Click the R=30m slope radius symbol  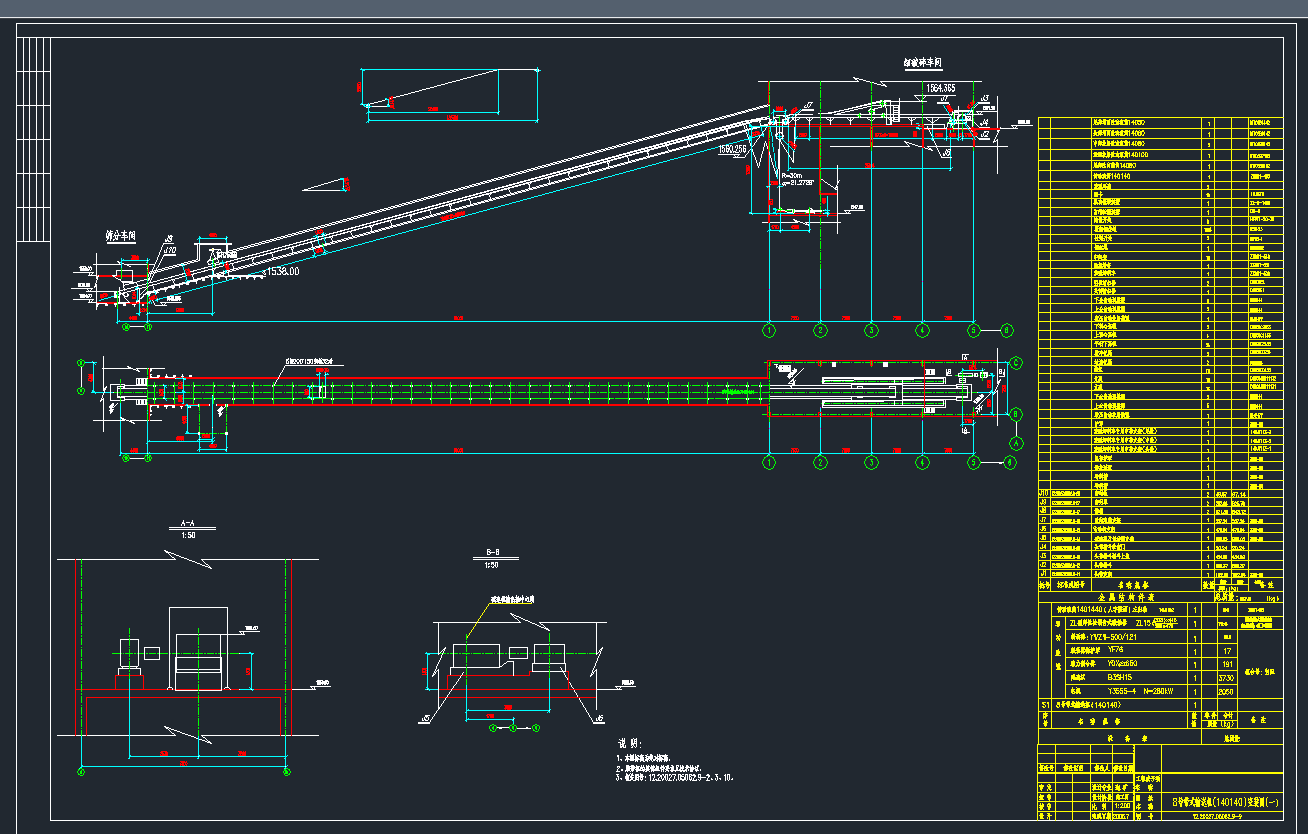point(792,177)
